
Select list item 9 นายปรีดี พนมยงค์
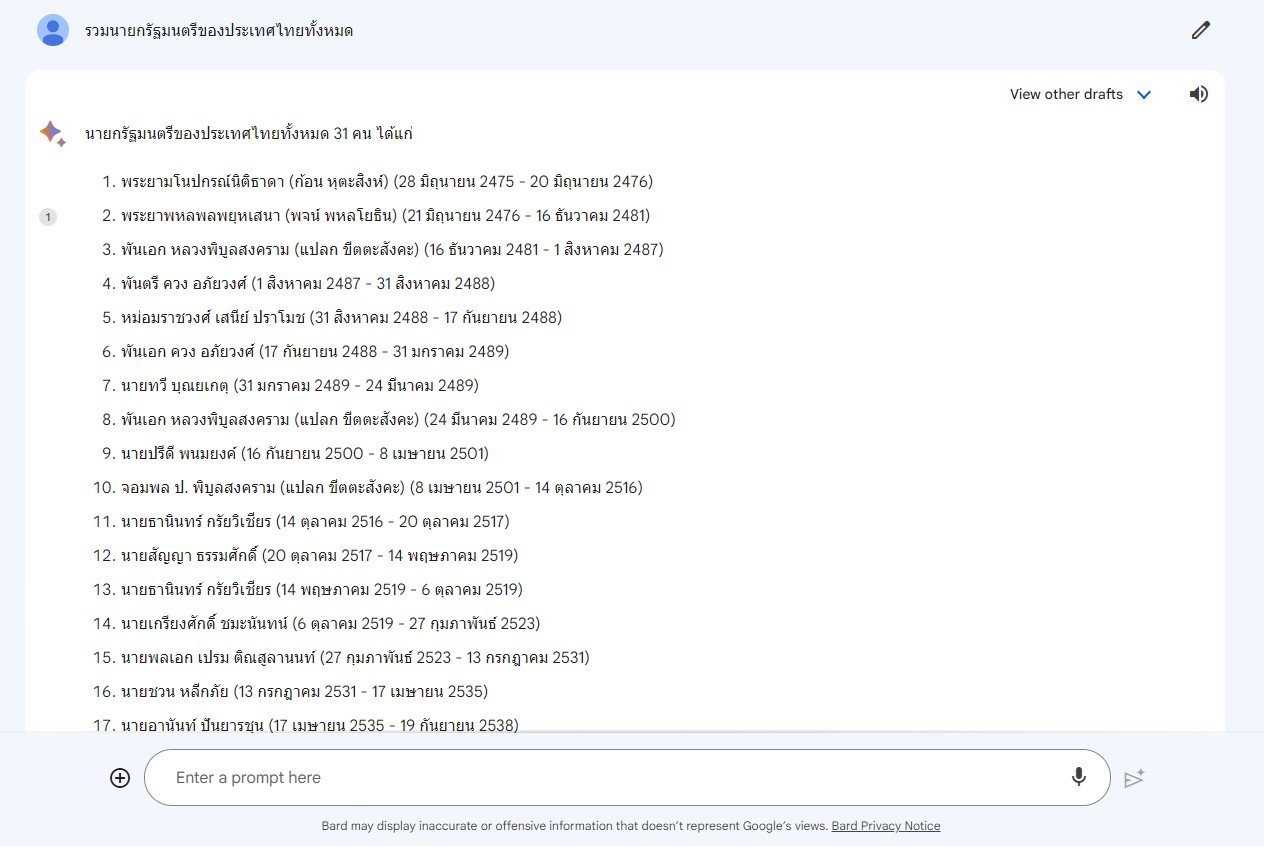coord(304,454)
